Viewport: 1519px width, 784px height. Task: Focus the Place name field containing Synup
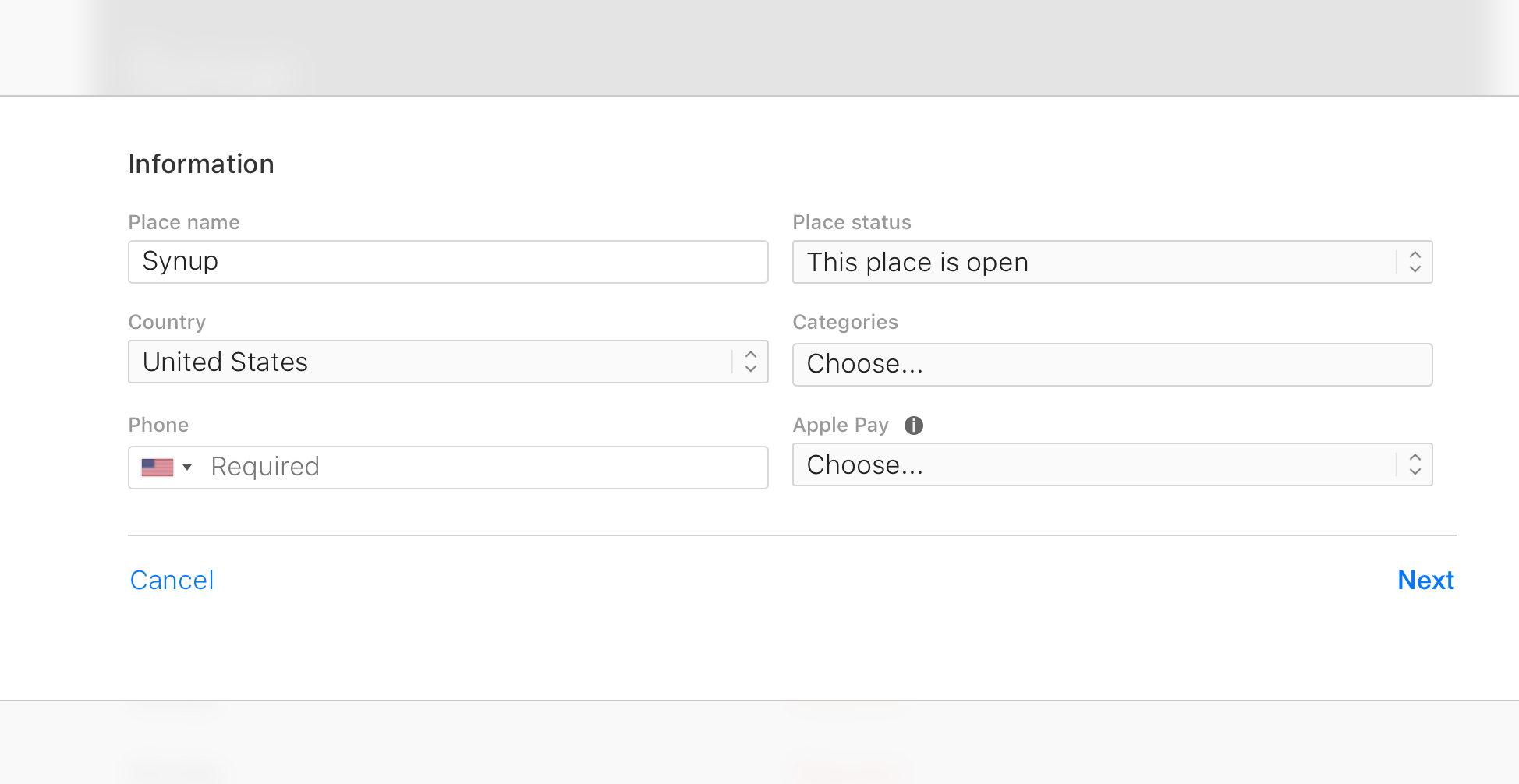coord(448,262)
